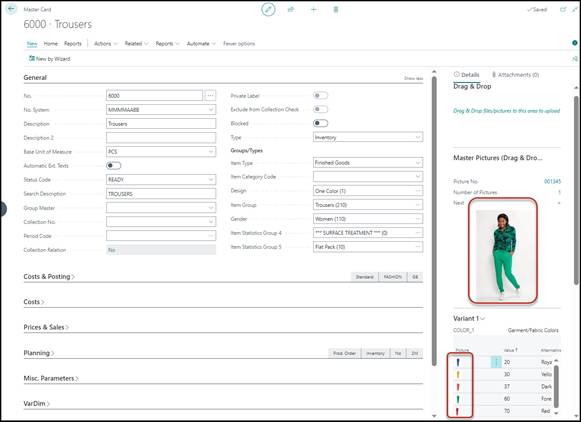Click the pencil edit icon

tap(268, 9)
